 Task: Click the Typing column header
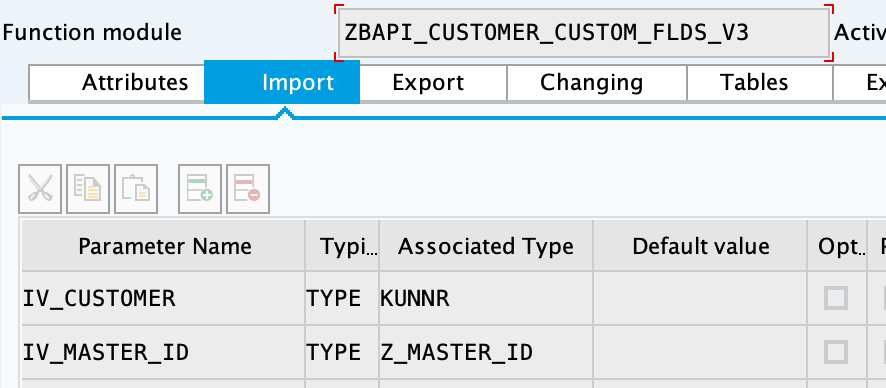click(342, 246)
